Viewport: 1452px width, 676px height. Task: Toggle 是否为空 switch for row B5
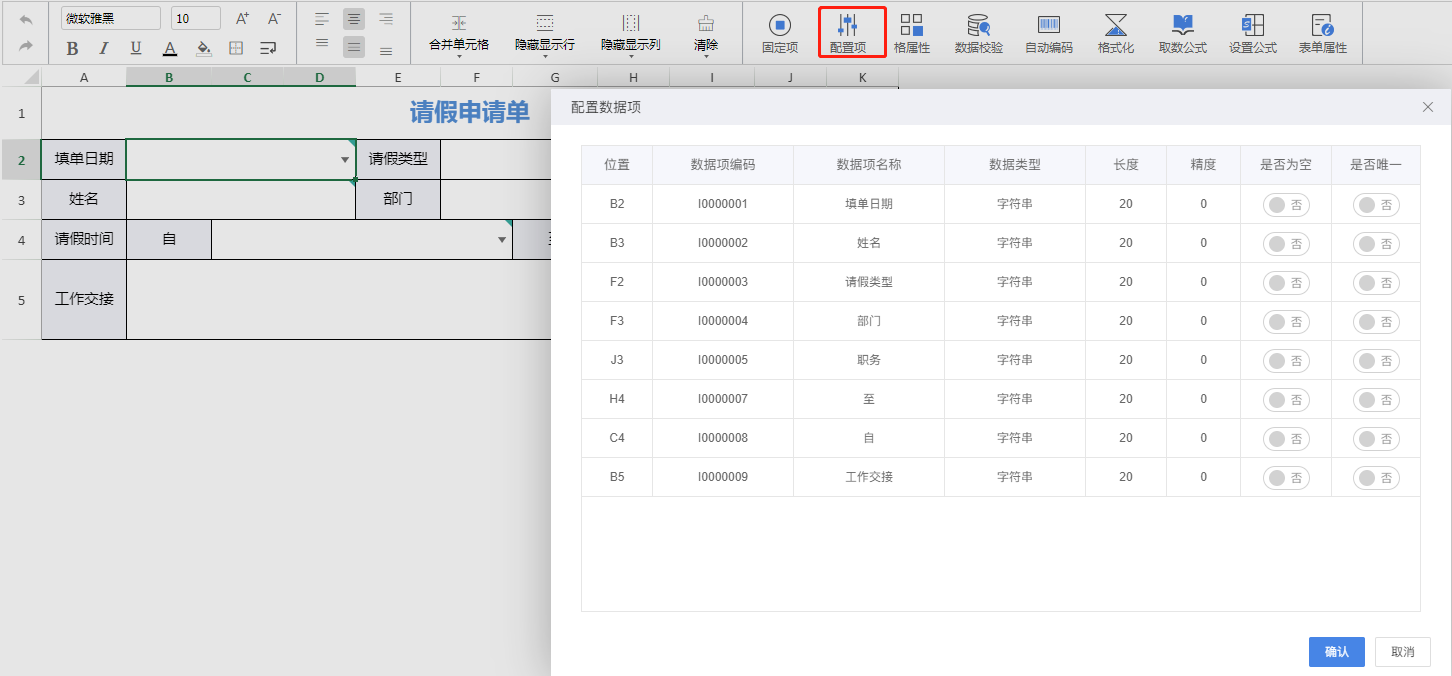1286,478
